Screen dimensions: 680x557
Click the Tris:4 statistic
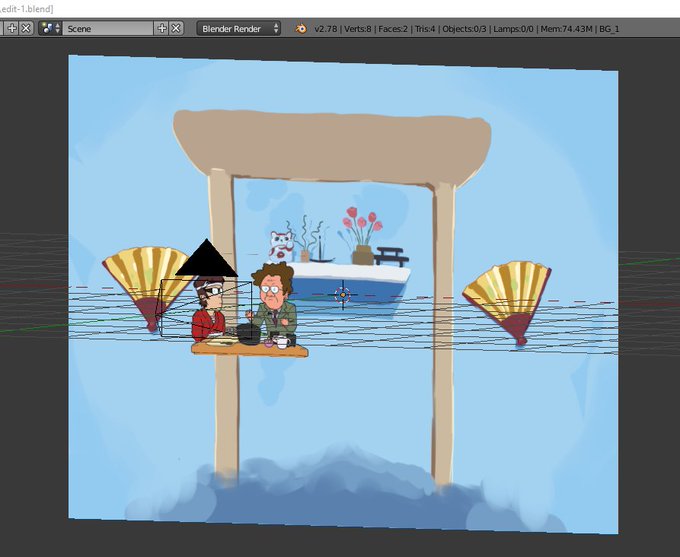click(x=425, y=29)
